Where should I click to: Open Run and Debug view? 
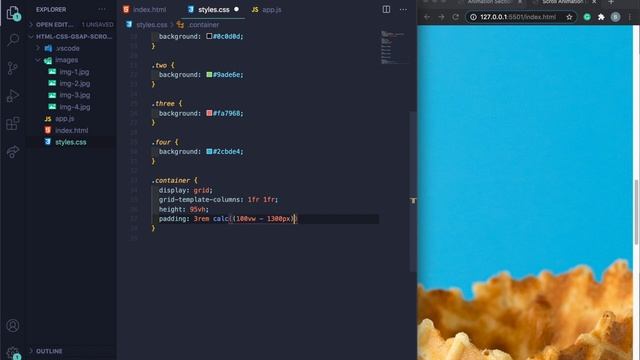[x=13, y=96]
